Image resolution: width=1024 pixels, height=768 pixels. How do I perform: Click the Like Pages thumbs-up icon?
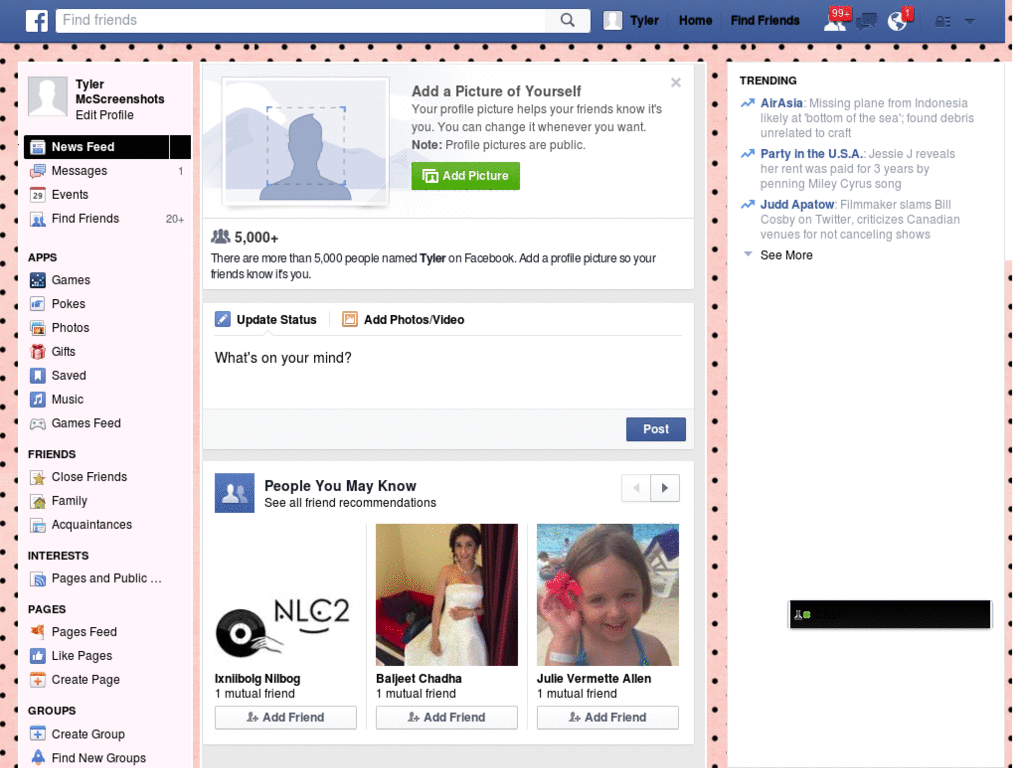click(38, 656)
